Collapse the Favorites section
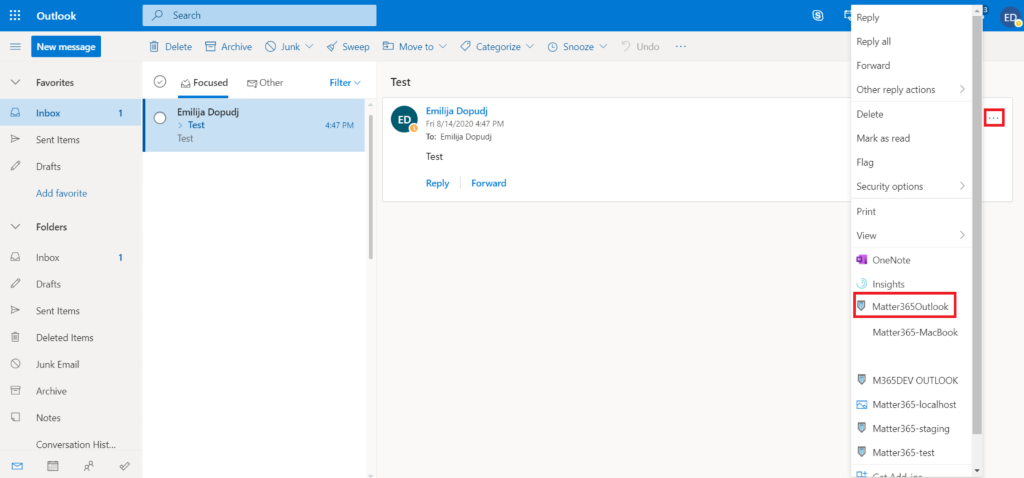This screenshot has height=478, width=1024. pyautogui.click(x=16, y=83)
